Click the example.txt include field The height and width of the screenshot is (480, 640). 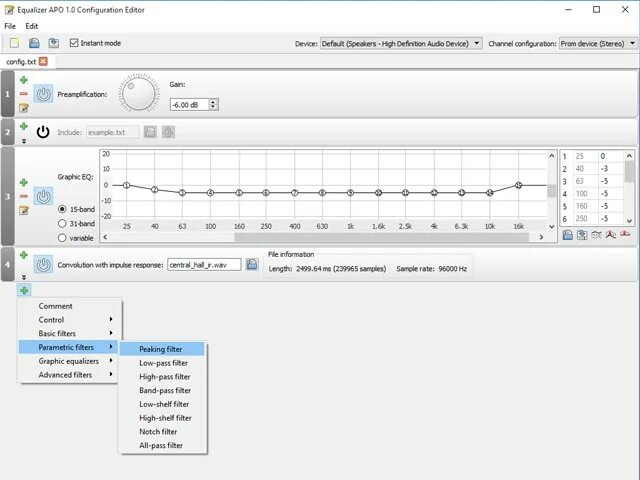click(113, 132)
